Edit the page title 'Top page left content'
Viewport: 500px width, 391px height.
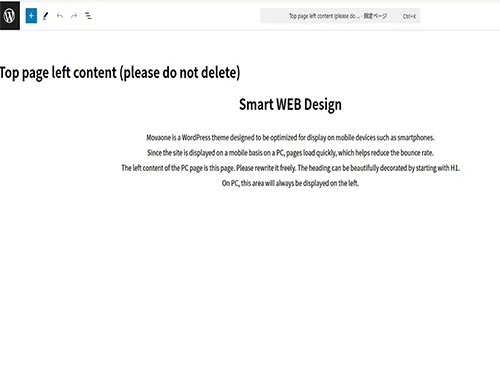point(120,73)
